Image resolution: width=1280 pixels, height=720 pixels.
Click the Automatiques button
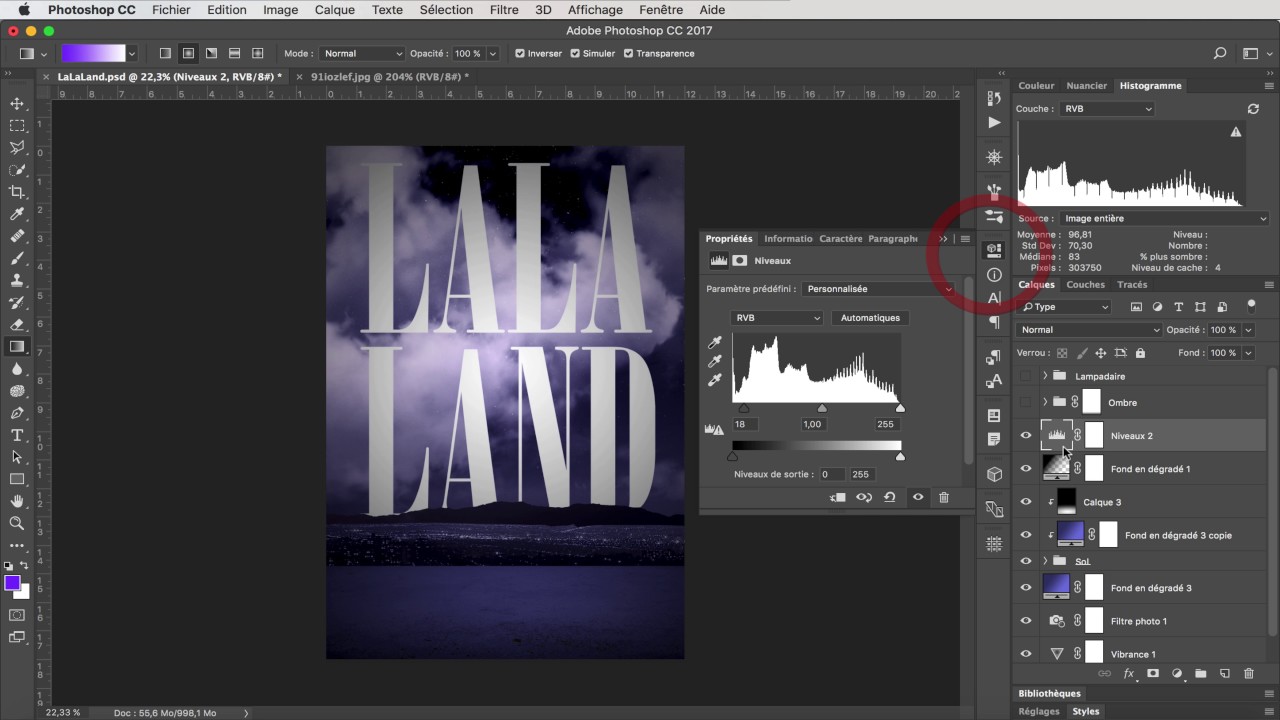pyautogui.click(x=870, y=318)
